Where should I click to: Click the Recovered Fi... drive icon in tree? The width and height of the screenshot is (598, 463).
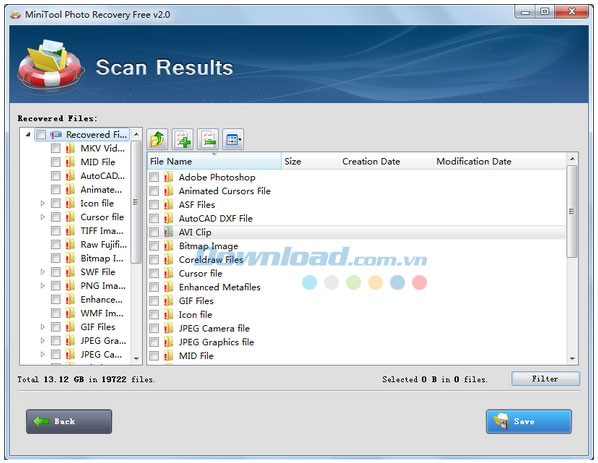[56, 135]
